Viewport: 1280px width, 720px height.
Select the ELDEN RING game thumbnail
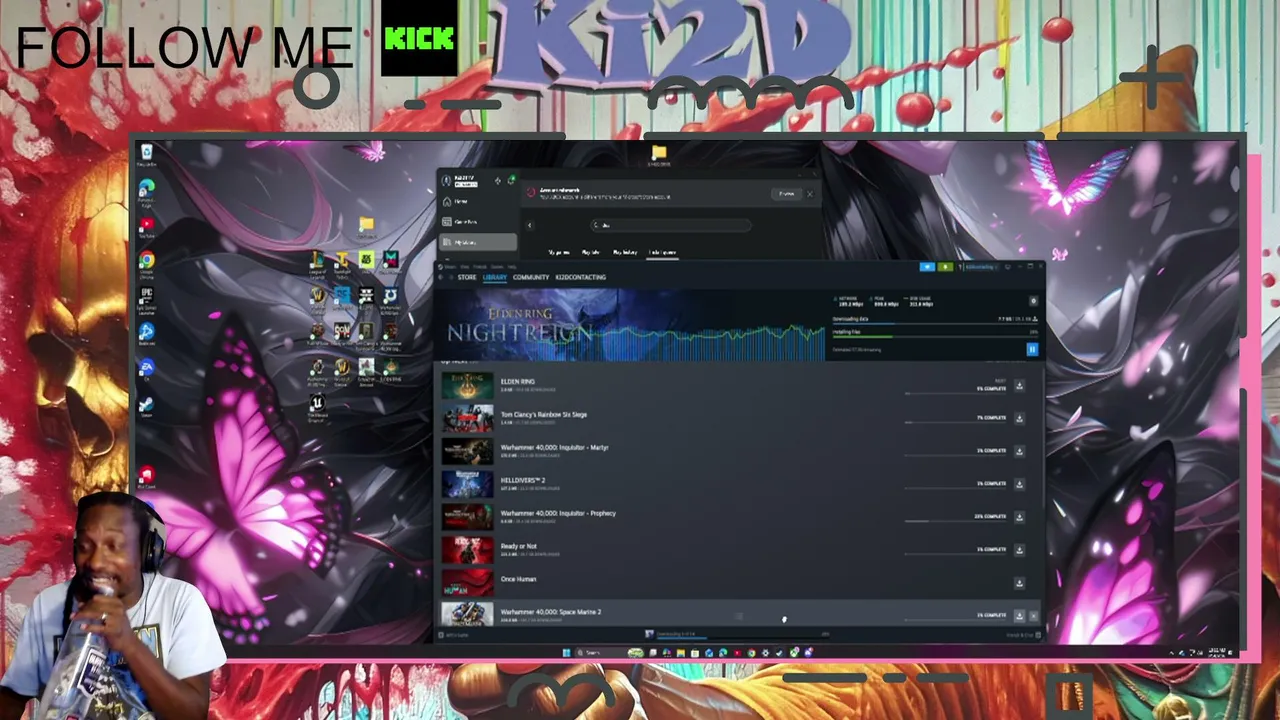coord(468,386)
